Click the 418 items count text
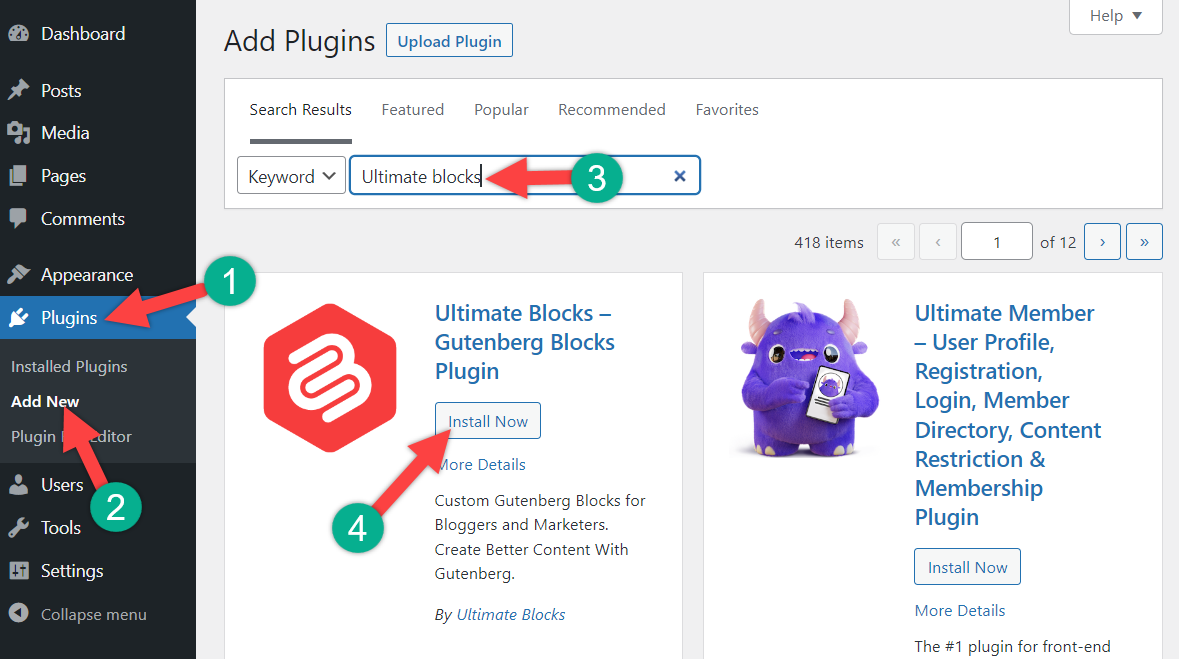1179x659 pixels. (829, 242)
